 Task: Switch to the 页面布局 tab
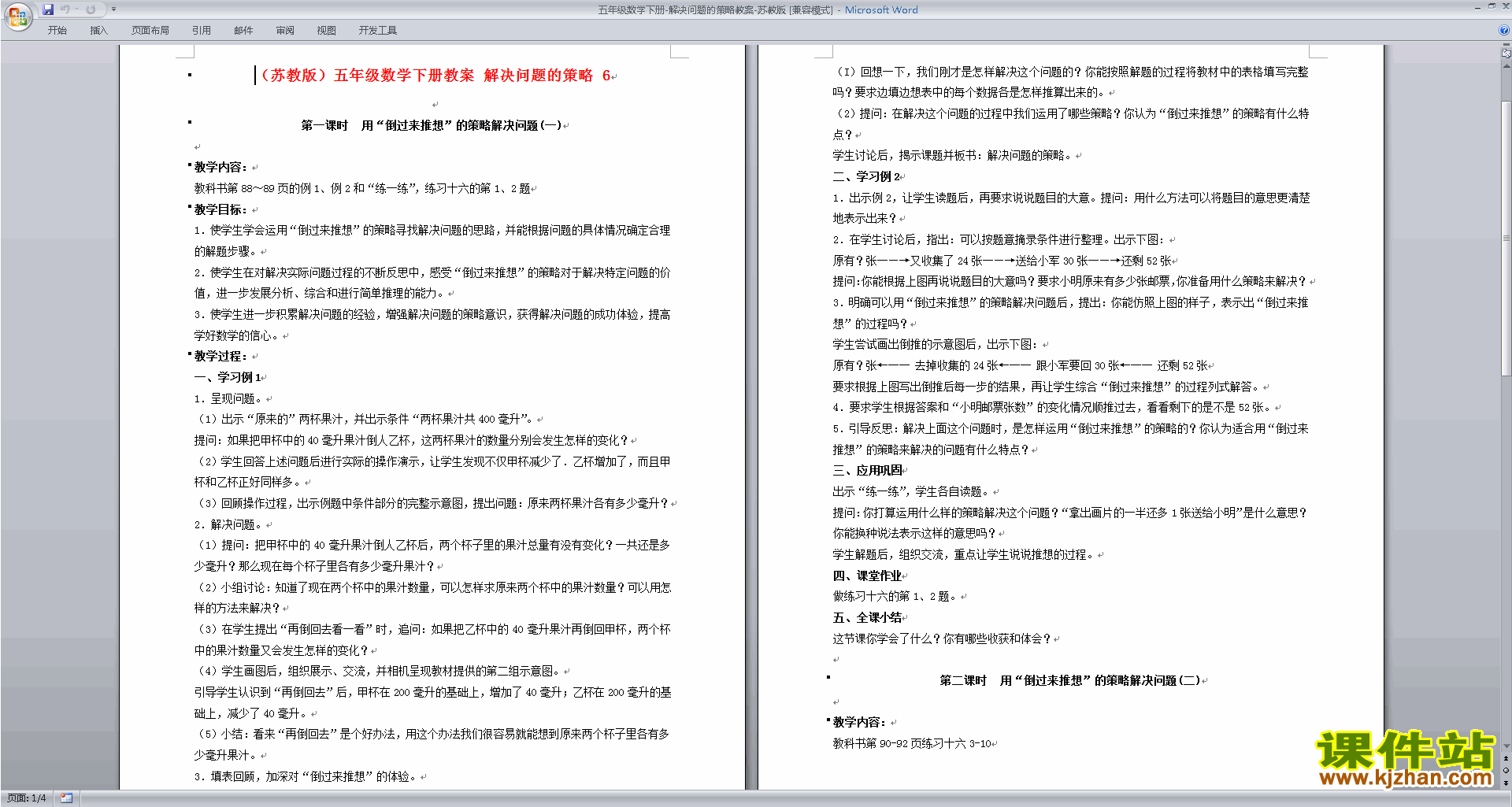pos(150,31)
